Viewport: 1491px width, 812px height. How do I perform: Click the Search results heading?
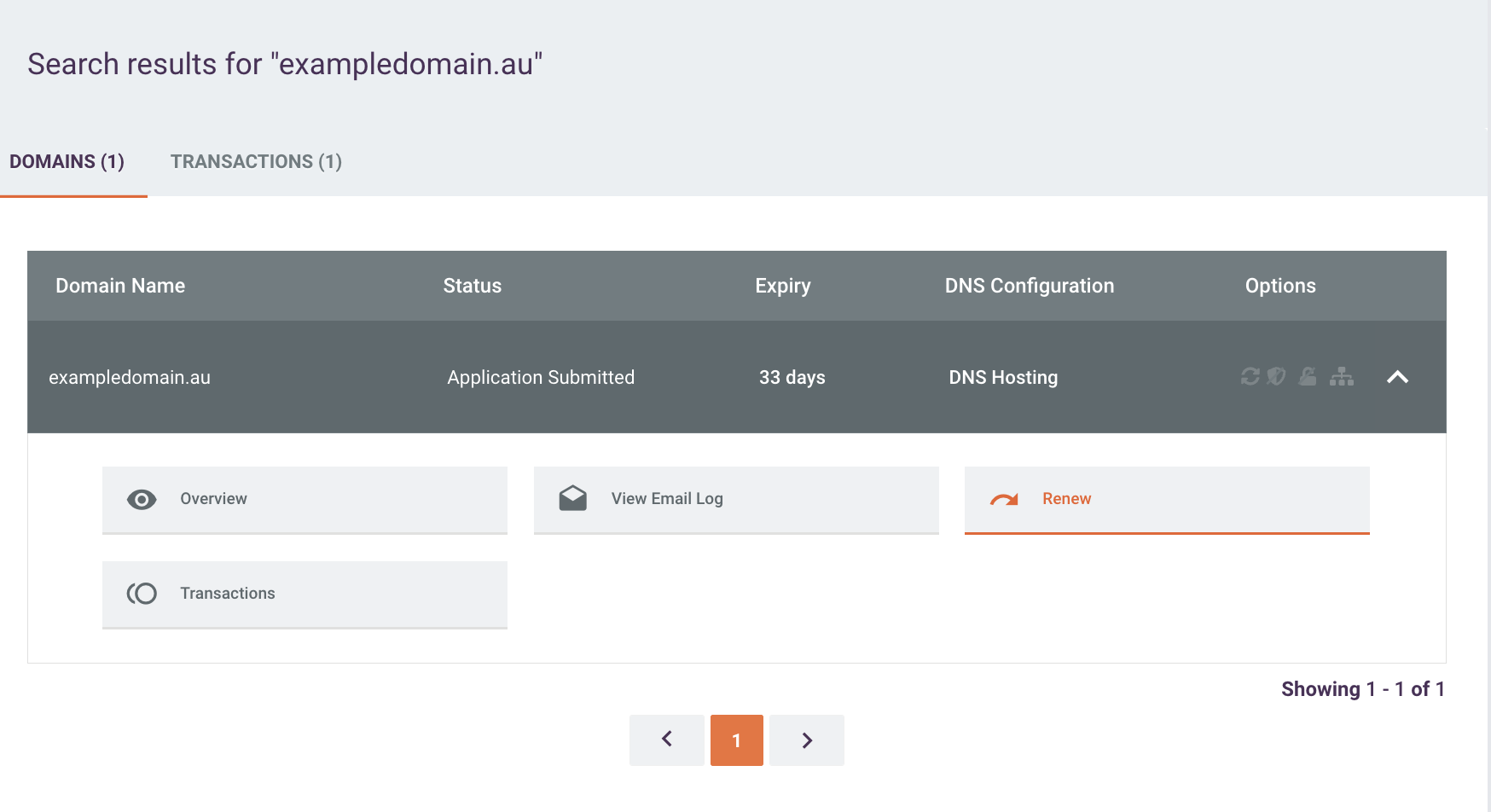click(x=285, y=64)
